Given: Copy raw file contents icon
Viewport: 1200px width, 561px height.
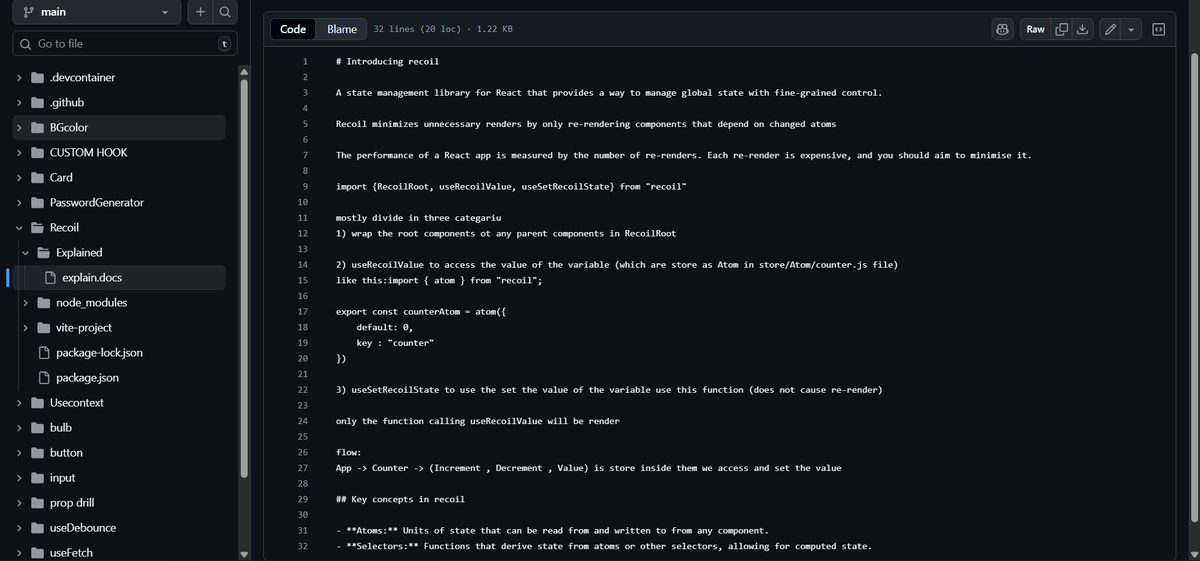Looking at the screenshot, I should pos(1062,29).
